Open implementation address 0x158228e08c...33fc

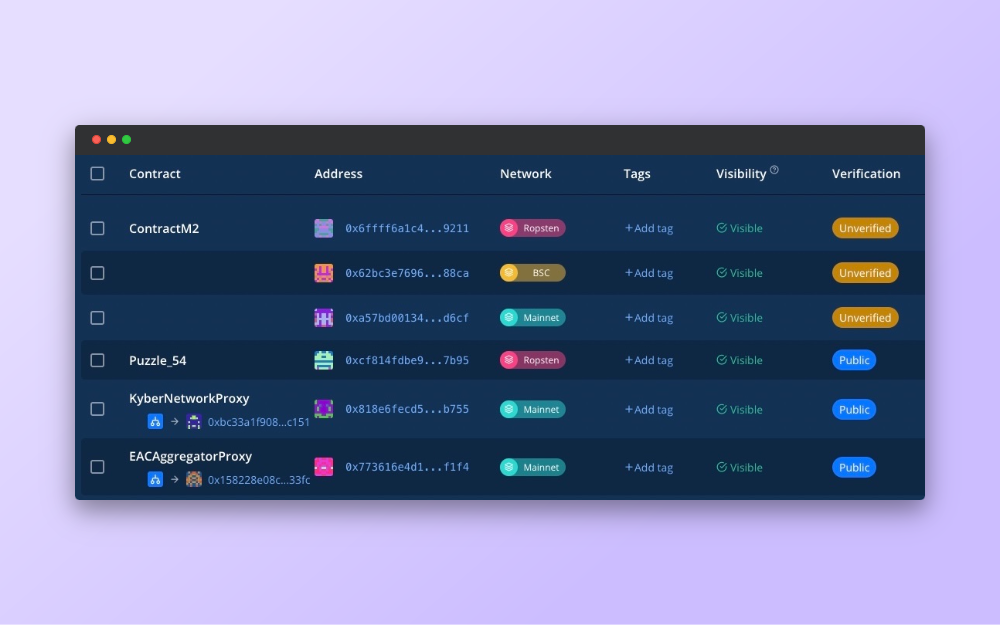[x=259, y=480]
